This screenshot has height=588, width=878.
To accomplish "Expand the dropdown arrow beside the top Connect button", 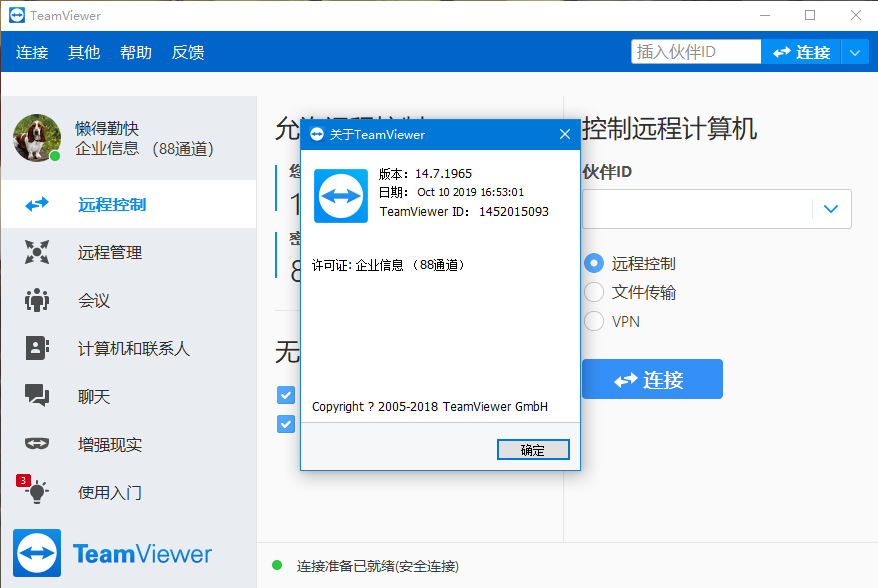I will tap(853, 52).
